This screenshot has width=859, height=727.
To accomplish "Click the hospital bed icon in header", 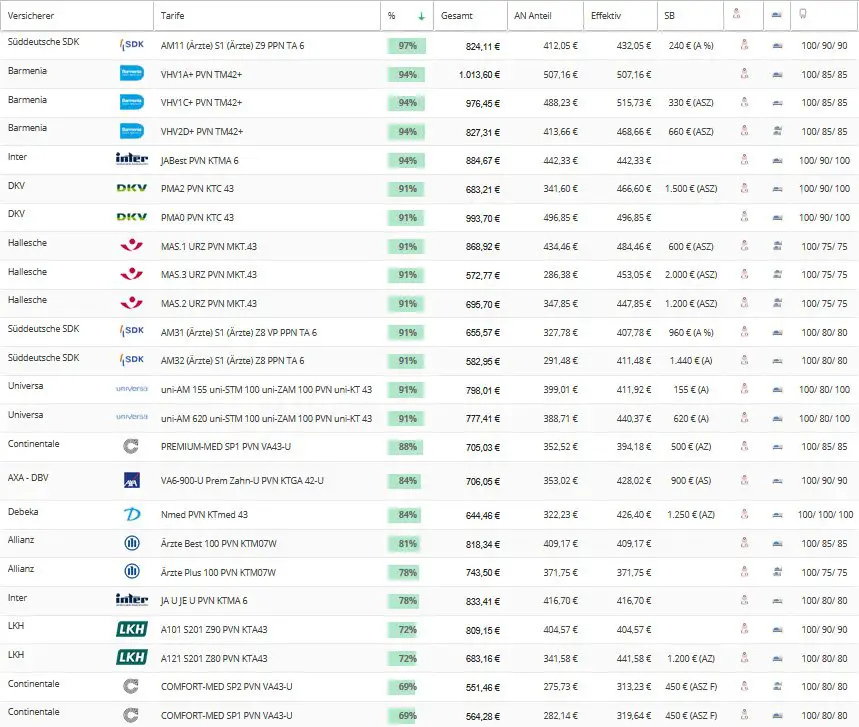I will coord(776,15).
